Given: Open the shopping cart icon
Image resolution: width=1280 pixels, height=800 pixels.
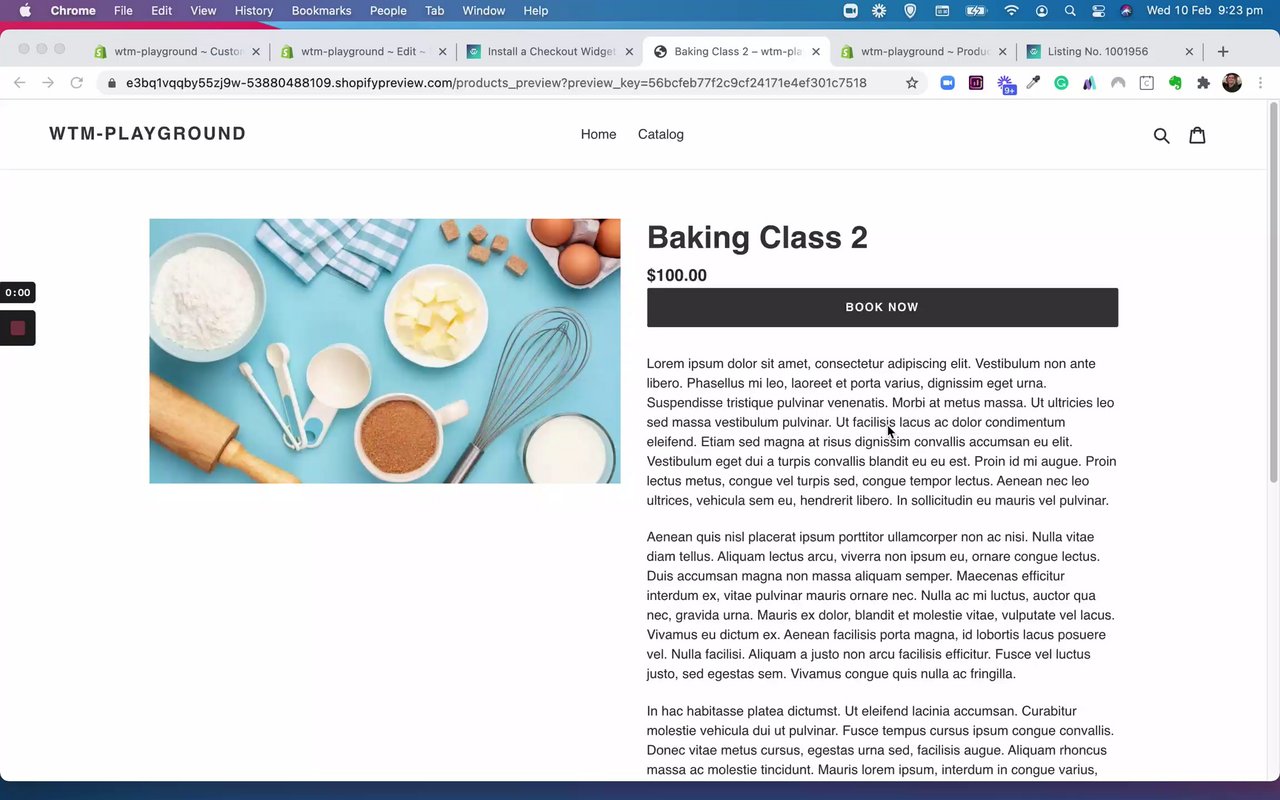Looking at the screenshot, I should tap(1197, 135).
